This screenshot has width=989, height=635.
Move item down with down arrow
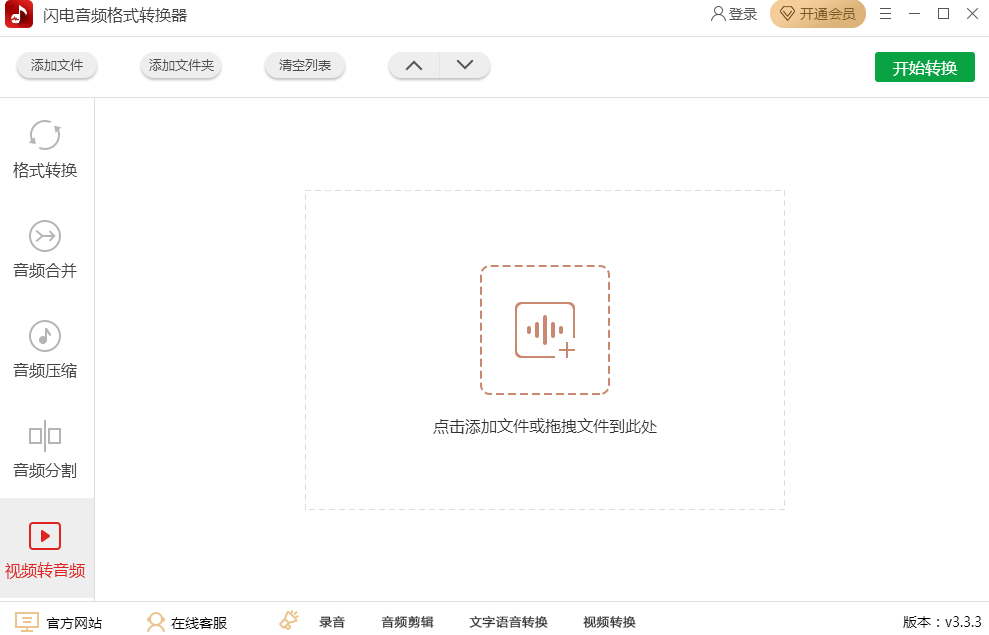pyautogui.click(x=465, y=66)
